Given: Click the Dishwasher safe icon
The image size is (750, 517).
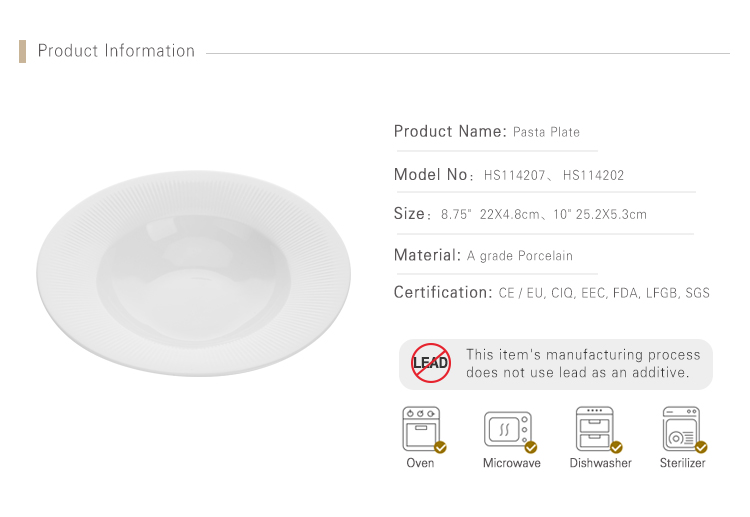Looking at the screenshot, I should (595, 429).
